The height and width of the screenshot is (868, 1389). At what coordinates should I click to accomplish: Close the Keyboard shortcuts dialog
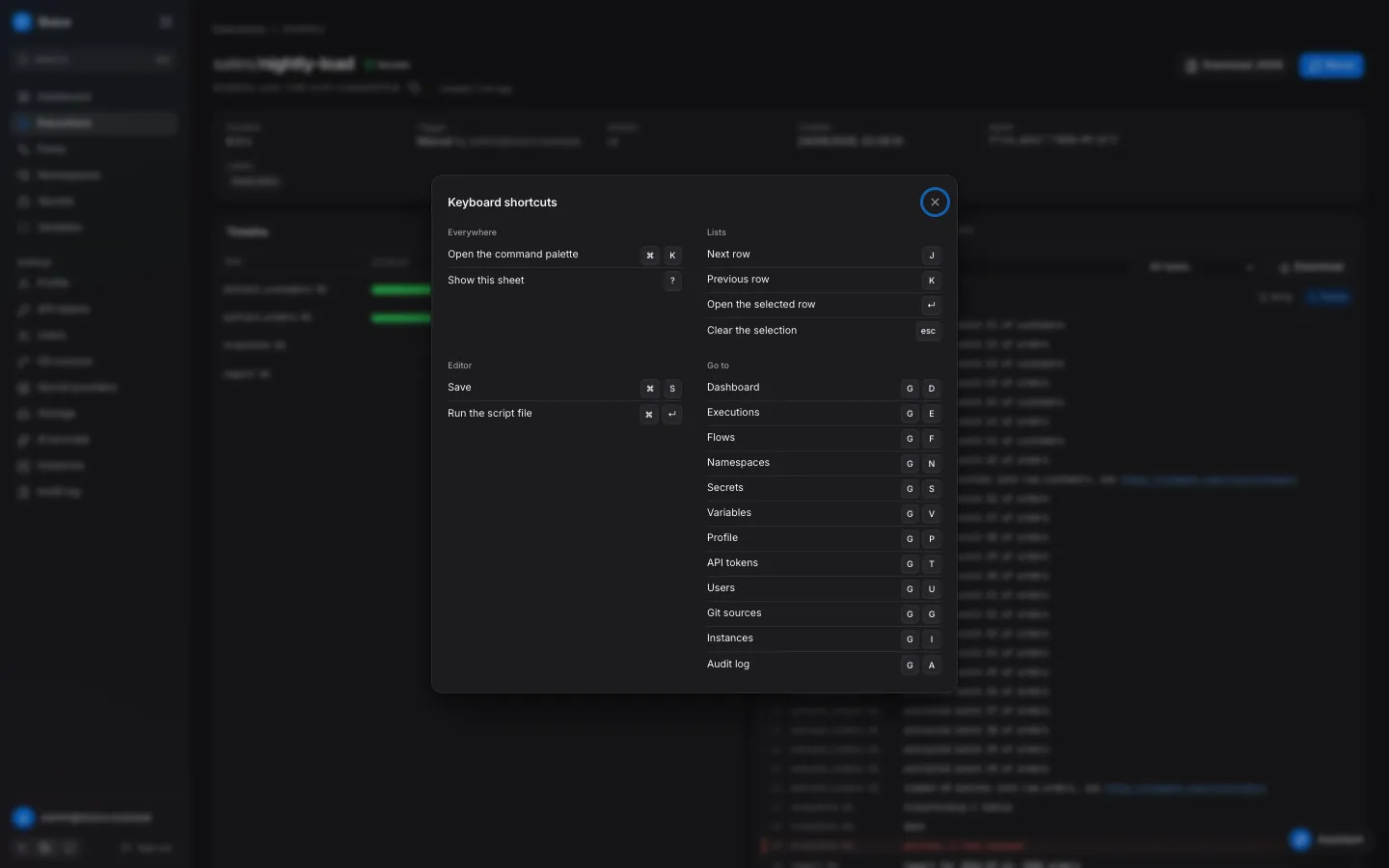(x=935, y=203)
